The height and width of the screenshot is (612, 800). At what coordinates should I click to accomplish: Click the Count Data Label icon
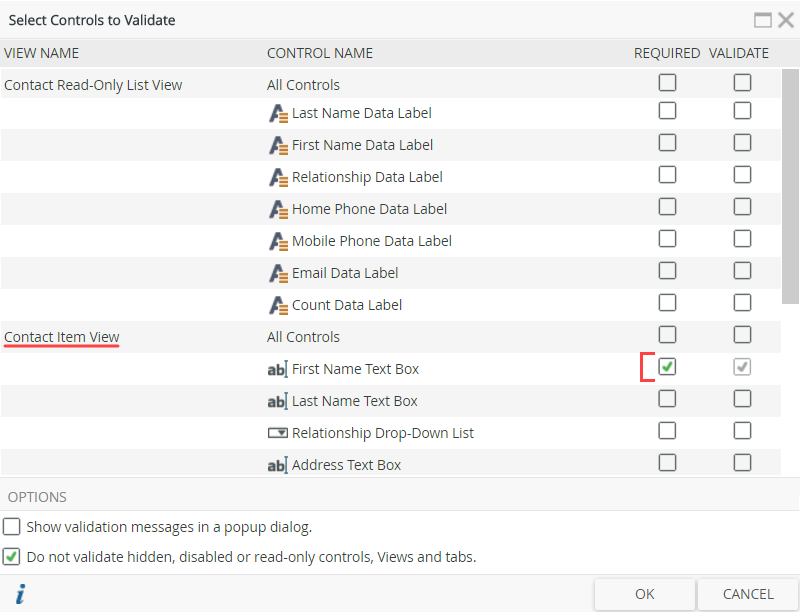tap(278, 304)
